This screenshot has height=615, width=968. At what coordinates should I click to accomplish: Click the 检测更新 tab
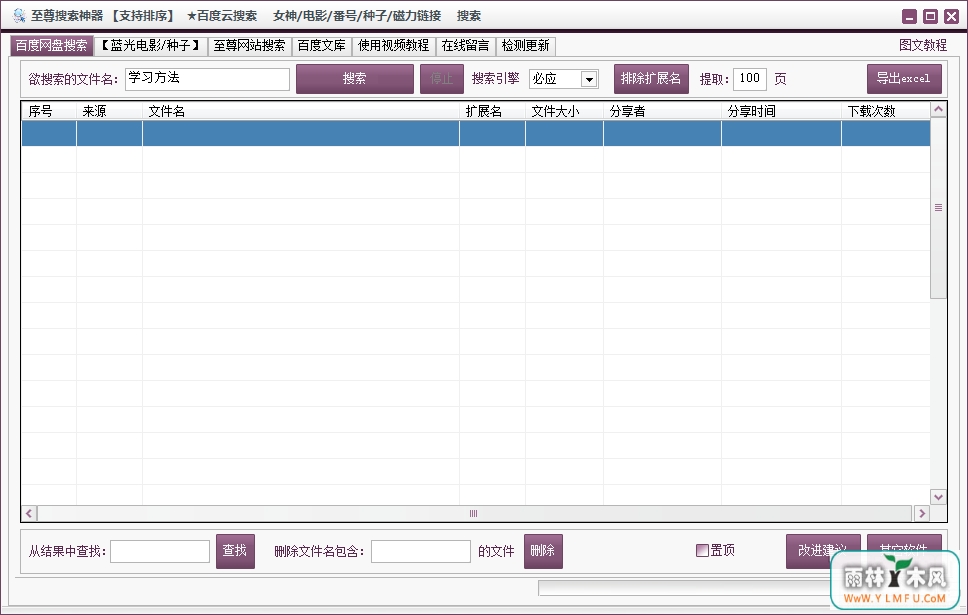pyautogui.click(x=525, y=46)
